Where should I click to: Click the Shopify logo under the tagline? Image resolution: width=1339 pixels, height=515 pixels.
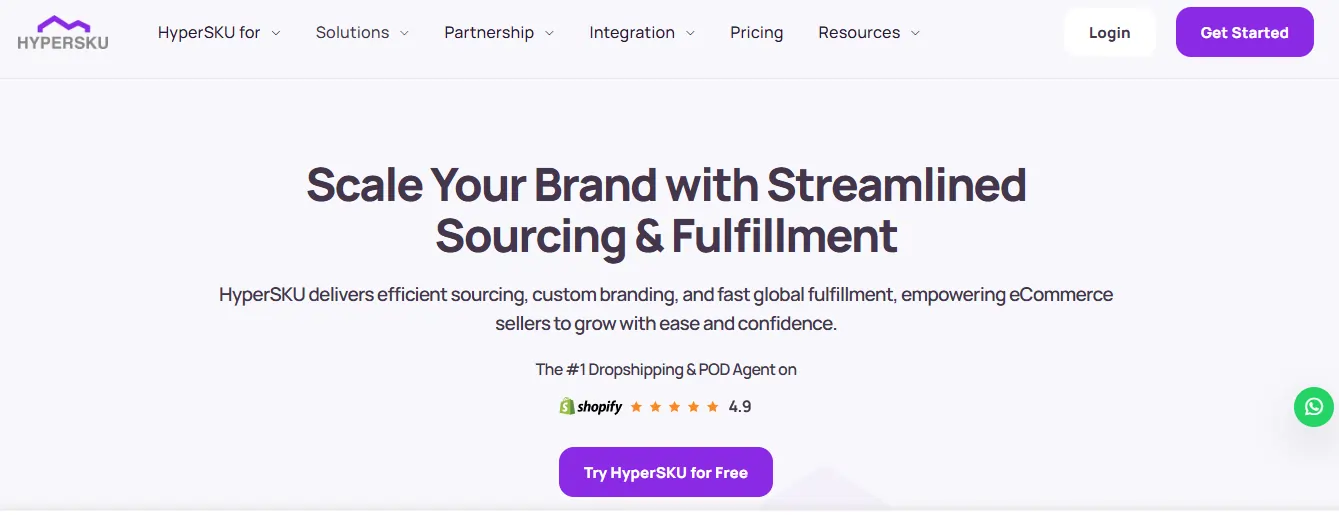(x=591, y=407)
